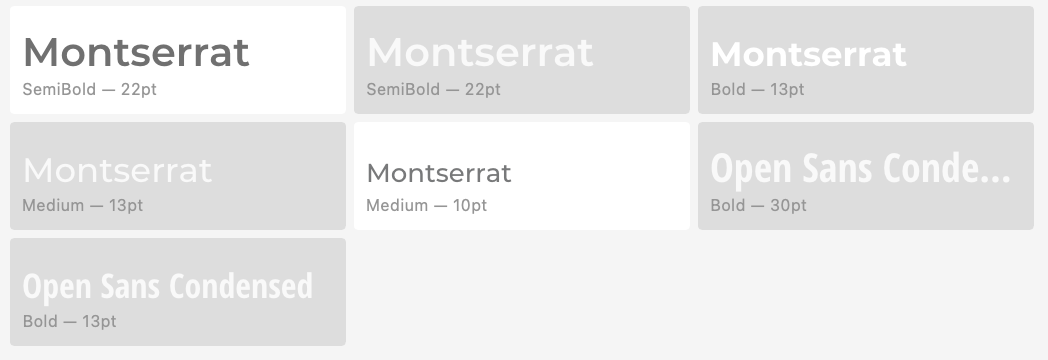The width and height of the screenshot is (1048, 360).
Task: Click the dark Montserrat preview text on the white SemiBold card
Action: (136, 53)
